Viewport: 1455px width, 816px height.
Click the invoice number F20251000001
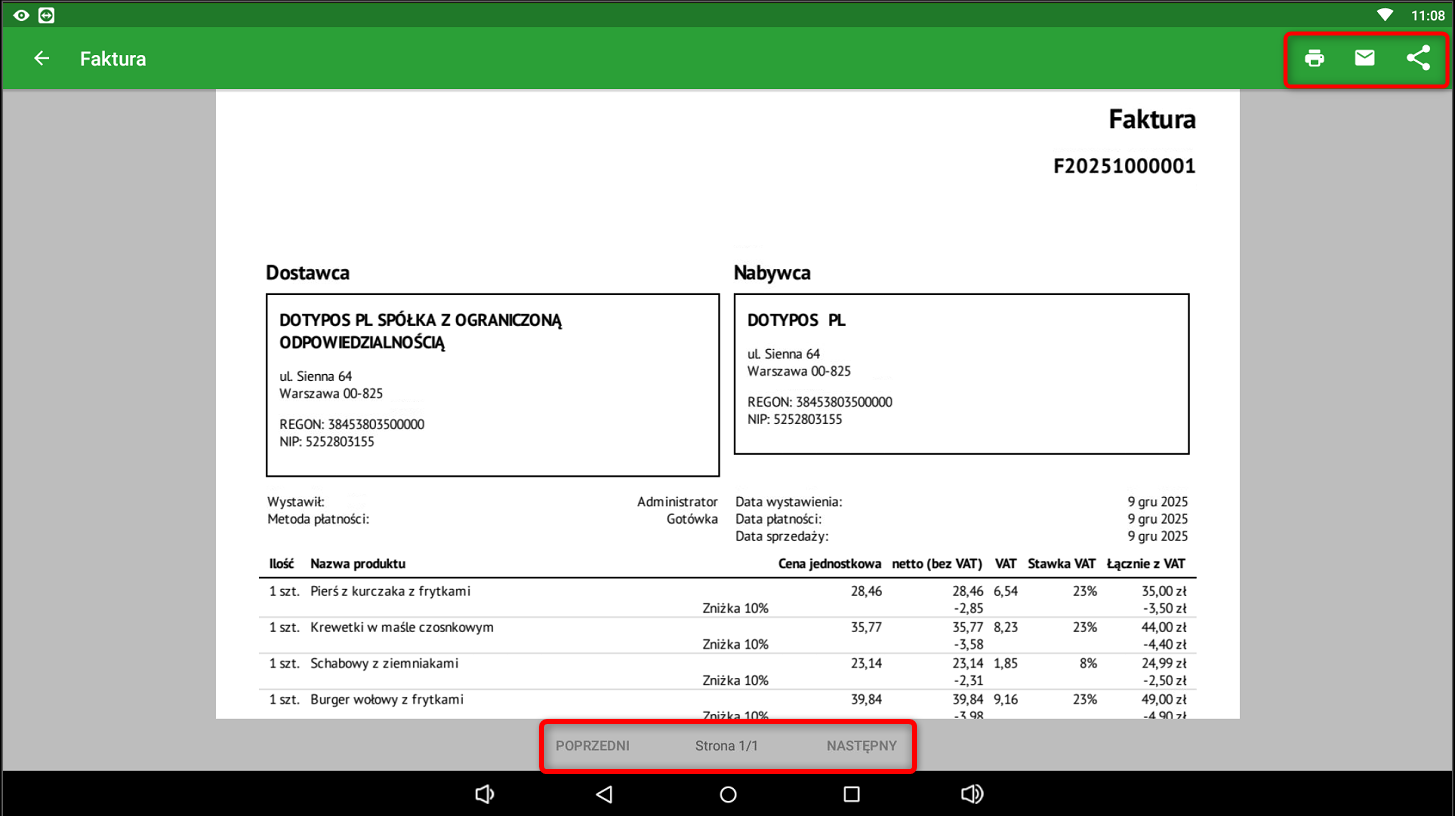pyautogui.click(x=1124, y=166)
